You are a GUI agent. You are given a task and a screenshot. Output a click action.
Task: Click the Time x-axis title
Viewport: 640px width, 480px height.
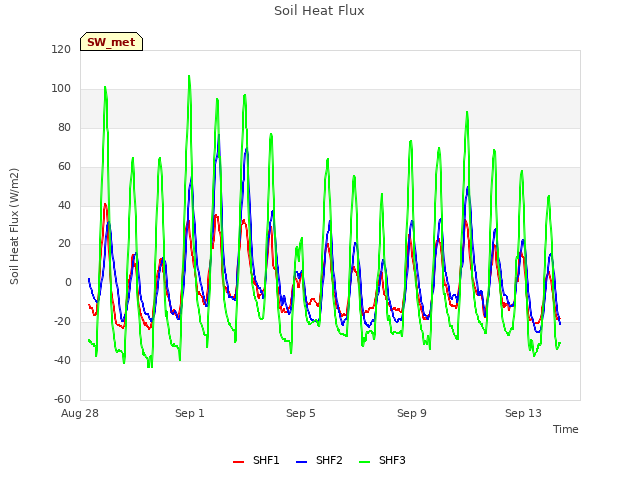pos(565,429)
